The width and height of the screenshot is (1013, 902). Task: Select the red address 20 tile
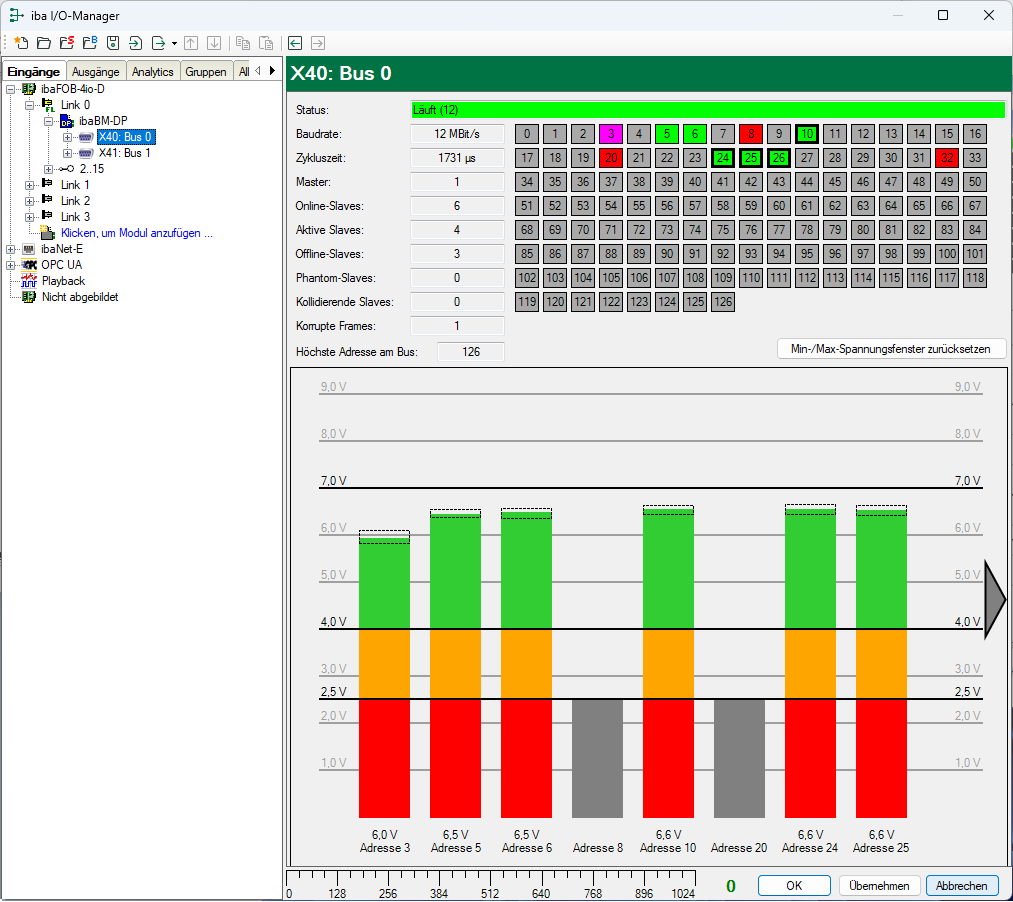(x=611, y=158)
